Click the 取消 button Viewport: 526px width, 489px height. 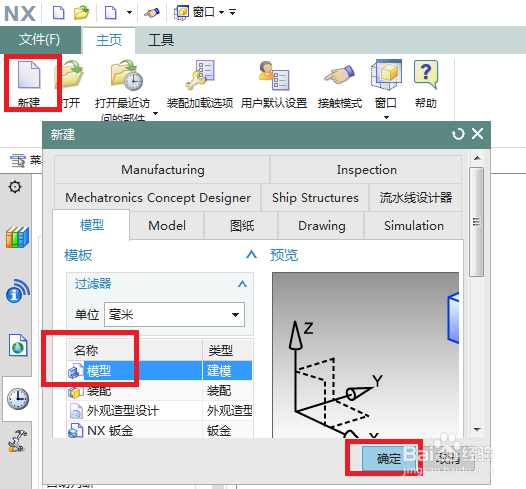pyautogui.click(x=449, y=458)
